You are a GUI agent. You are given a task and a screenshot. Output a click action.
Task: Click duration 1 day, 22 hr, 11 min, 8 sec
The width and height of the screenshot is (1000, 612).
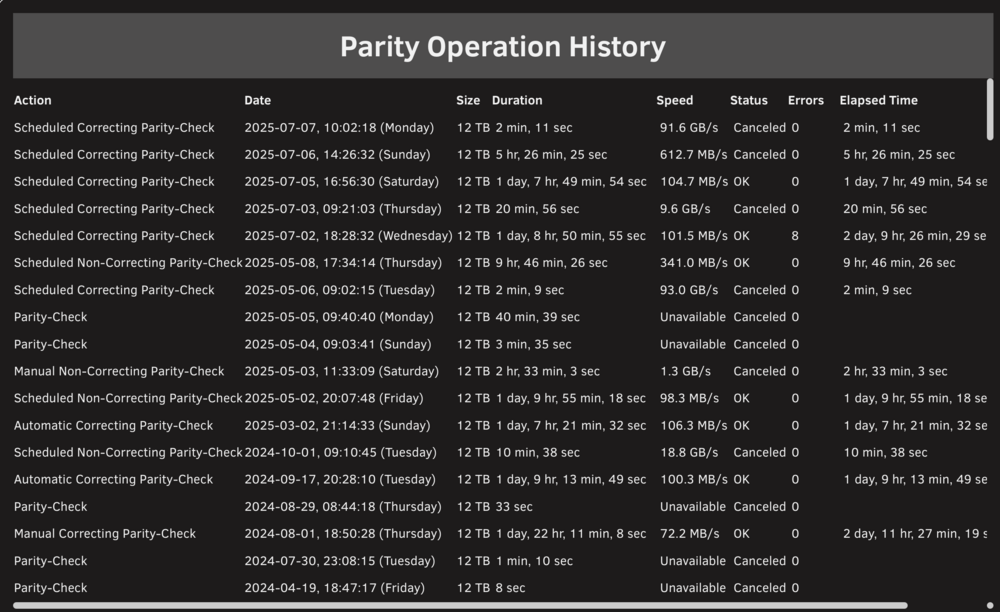pos(571,534)
